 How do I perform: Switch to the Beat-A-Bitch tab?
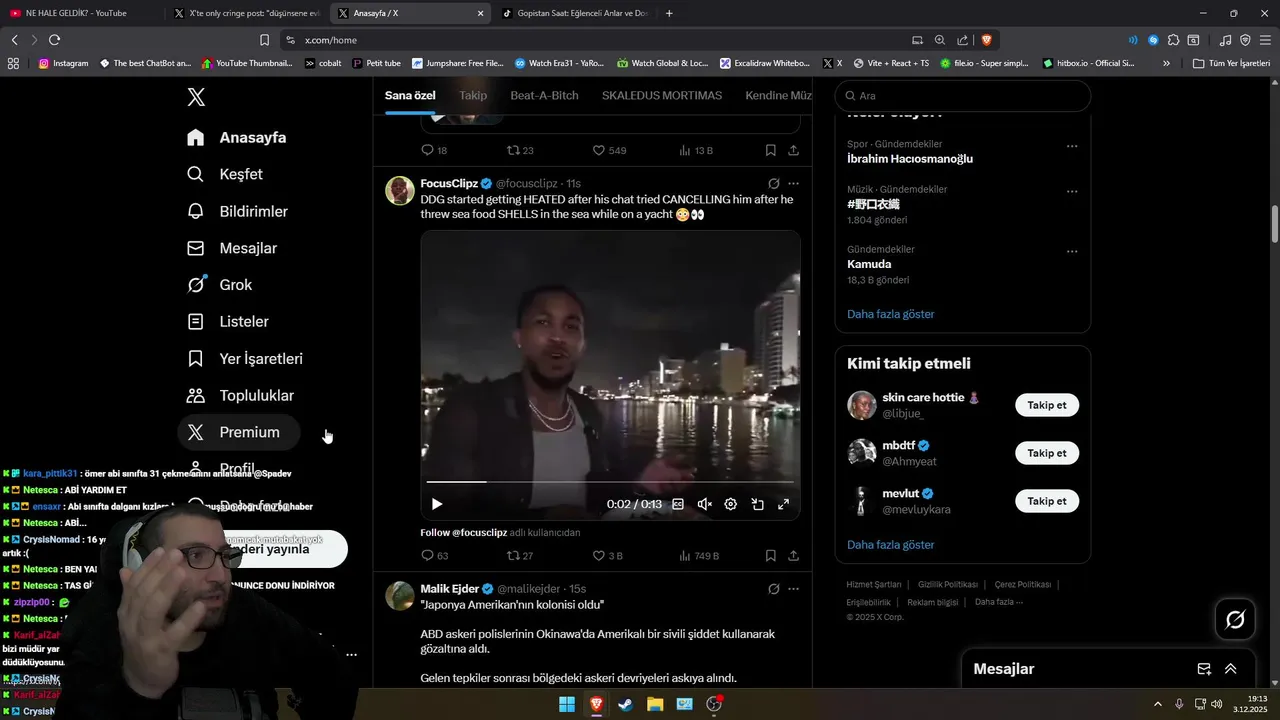coord(544,95)
